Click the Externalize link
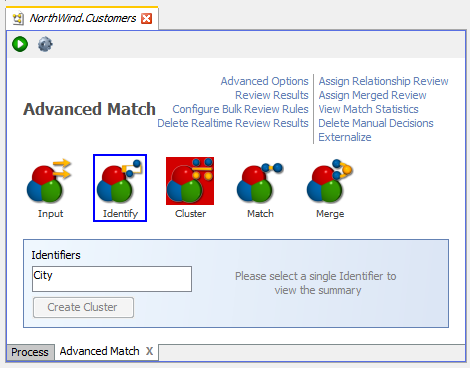This screenshot has width=470, height=368. click(x=345, y=137)
